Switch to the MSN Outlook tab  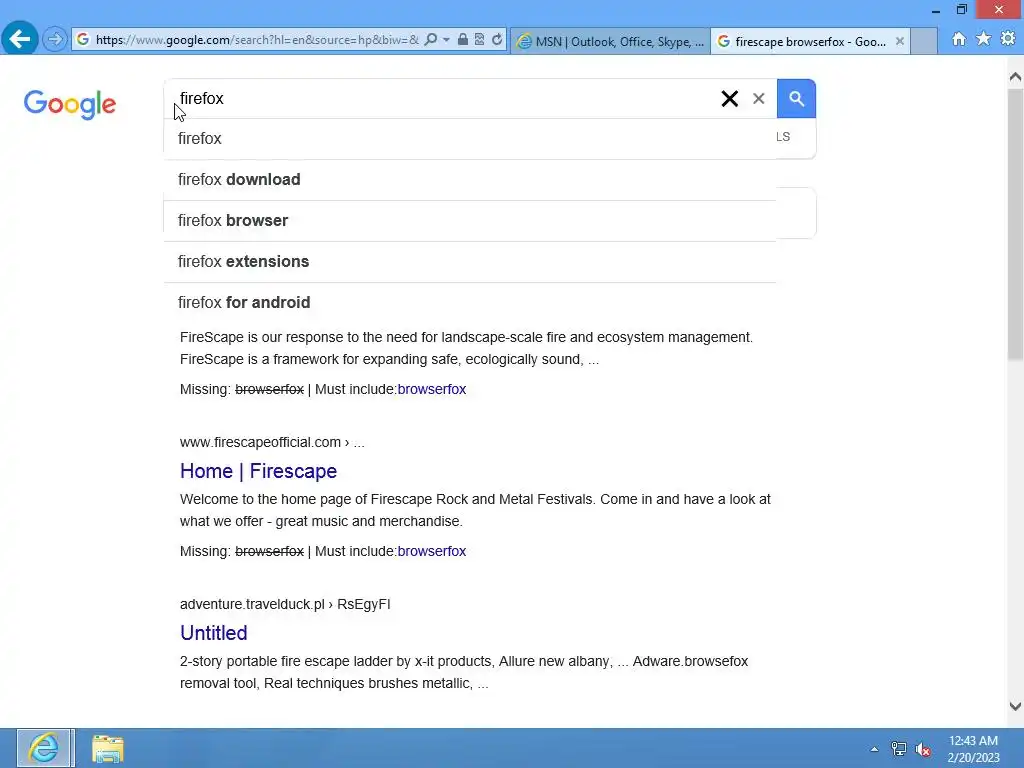tap(610, 41)
